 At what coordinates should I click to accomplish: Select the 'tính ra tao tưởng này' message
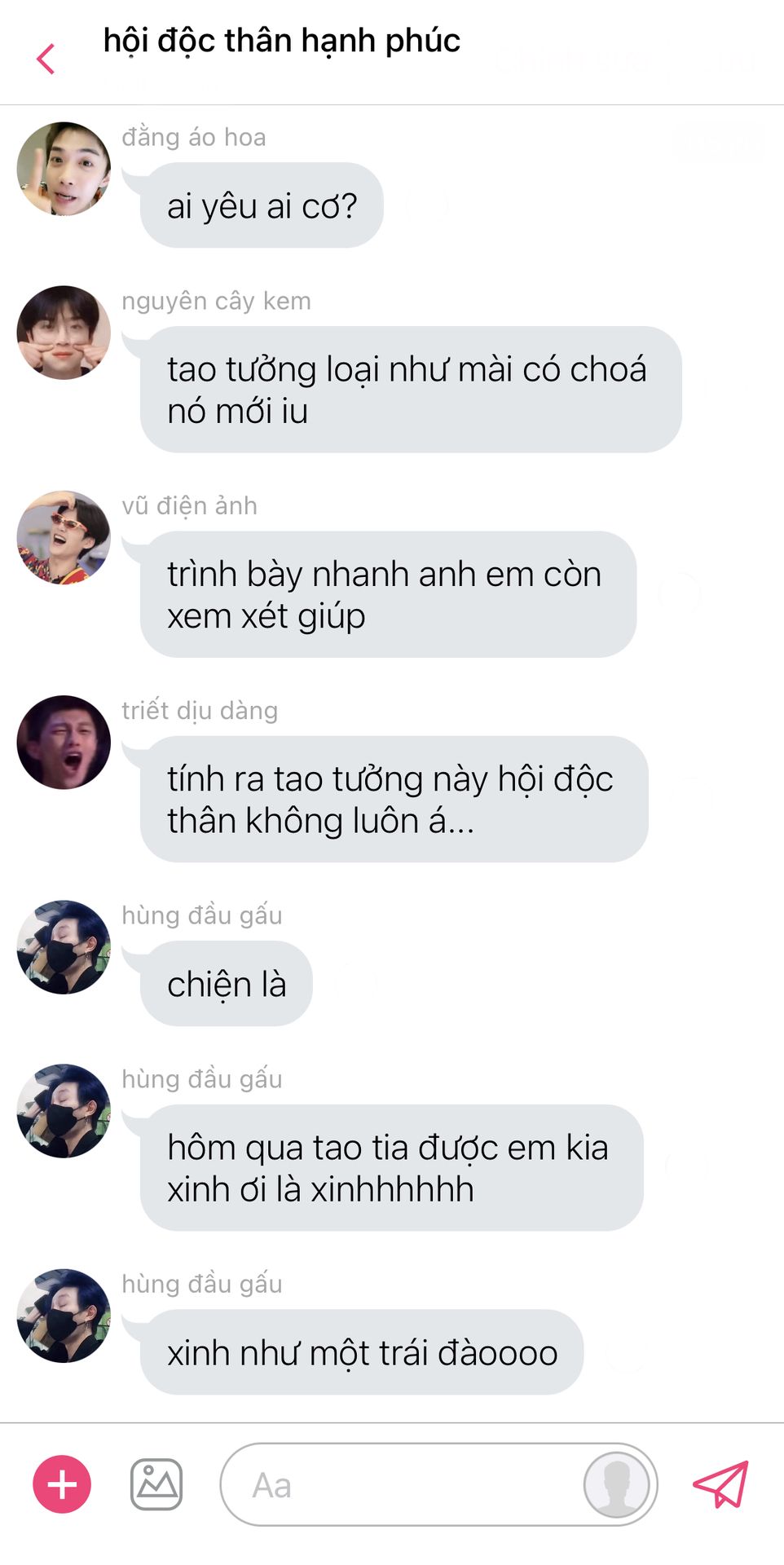(x=394, y=799)
